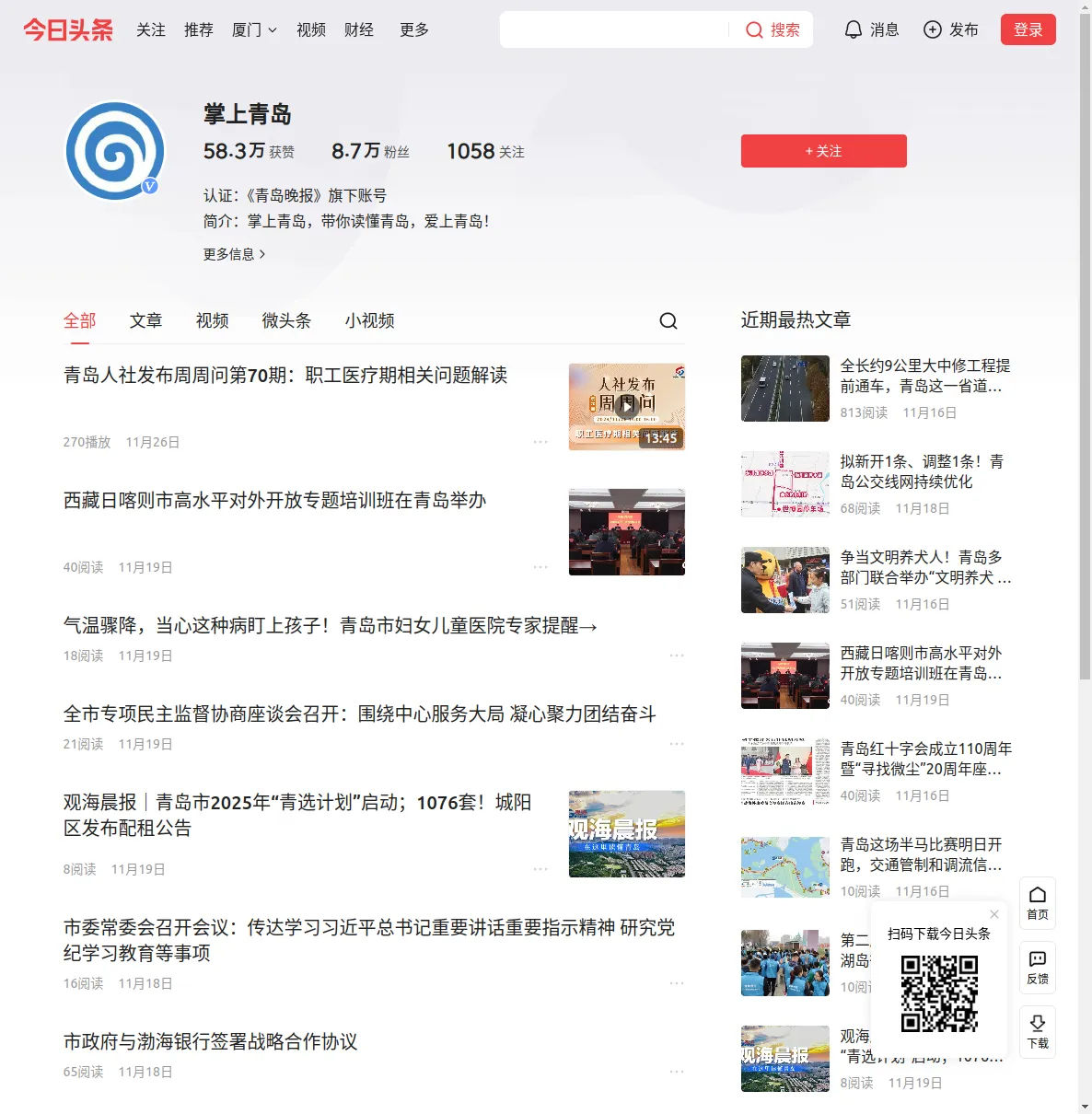This screenshot has width=1092, height=1114.
Task: Click the 掌上青岛 profile avatar
Action: click(115, 151)
